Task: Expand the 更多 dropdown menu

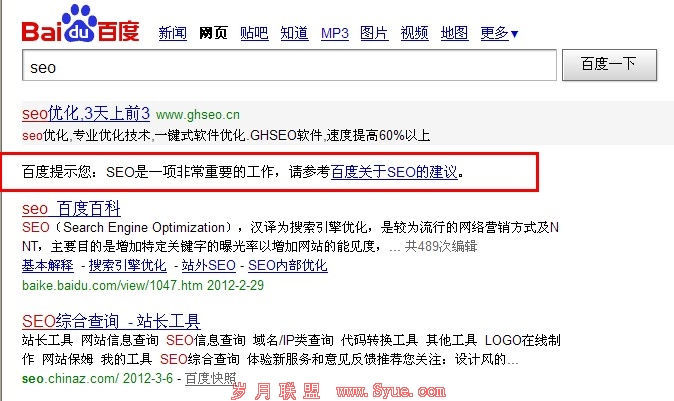Action: (499, 34)
